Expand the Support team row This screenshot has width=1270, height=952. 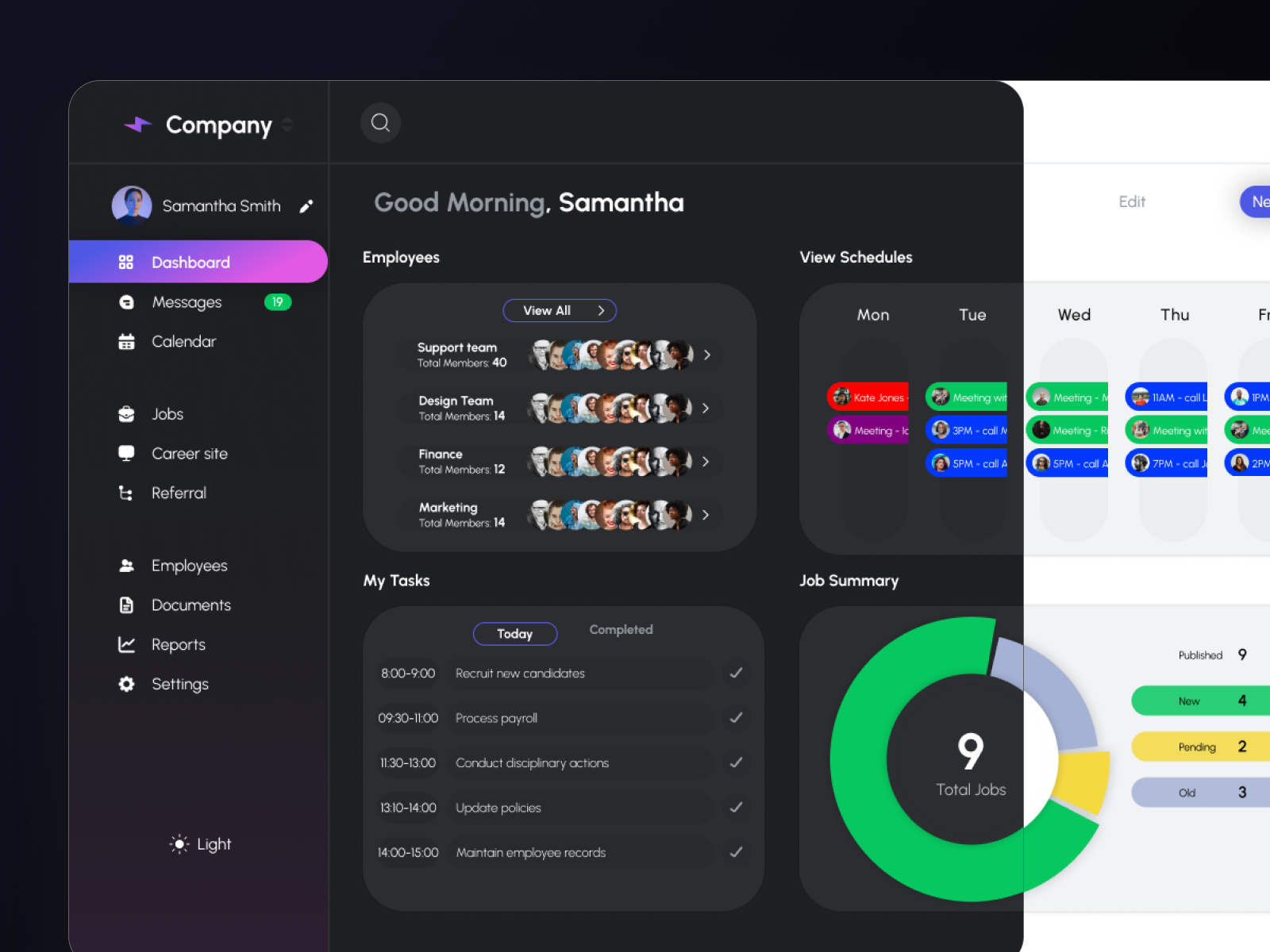[x=706, y=355]
